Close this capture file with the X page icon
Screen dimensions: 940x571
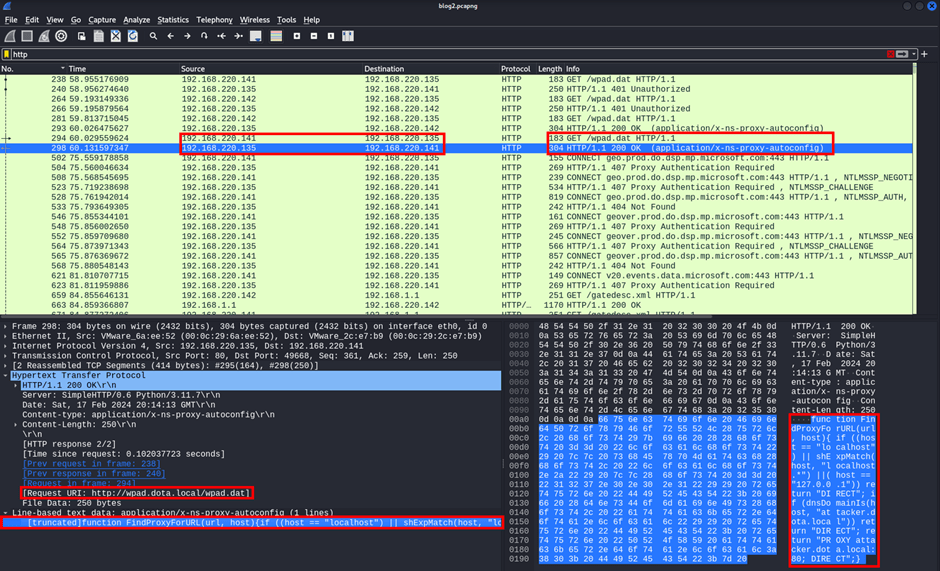[116, 36]
